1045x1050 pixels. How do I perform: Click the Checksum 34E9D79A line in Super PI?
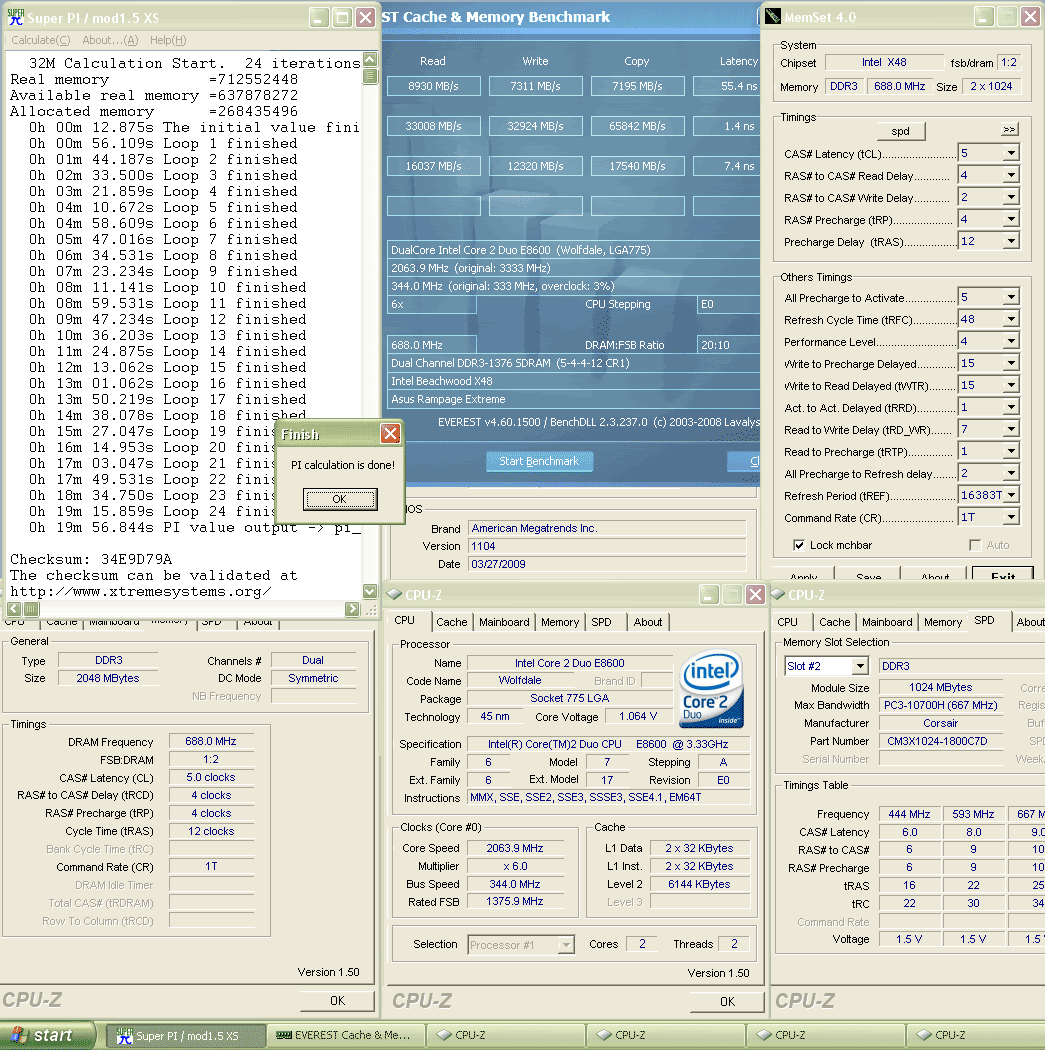[x=91, y=559]
